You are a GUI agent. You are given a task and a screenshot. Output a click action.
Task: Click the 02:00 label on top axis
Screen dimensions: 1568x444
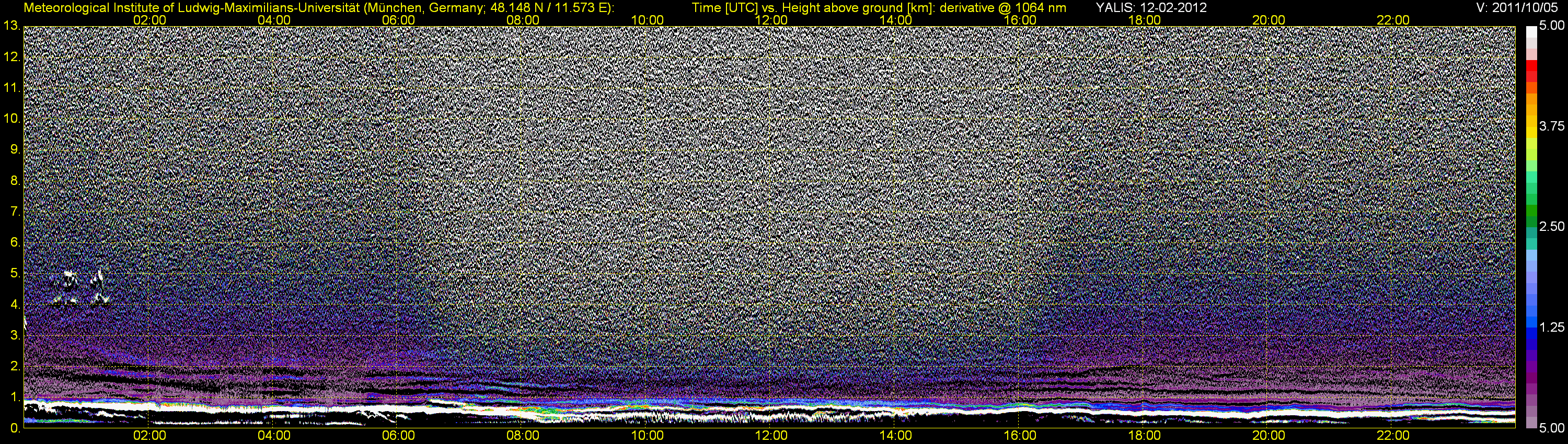coord(149,20)
